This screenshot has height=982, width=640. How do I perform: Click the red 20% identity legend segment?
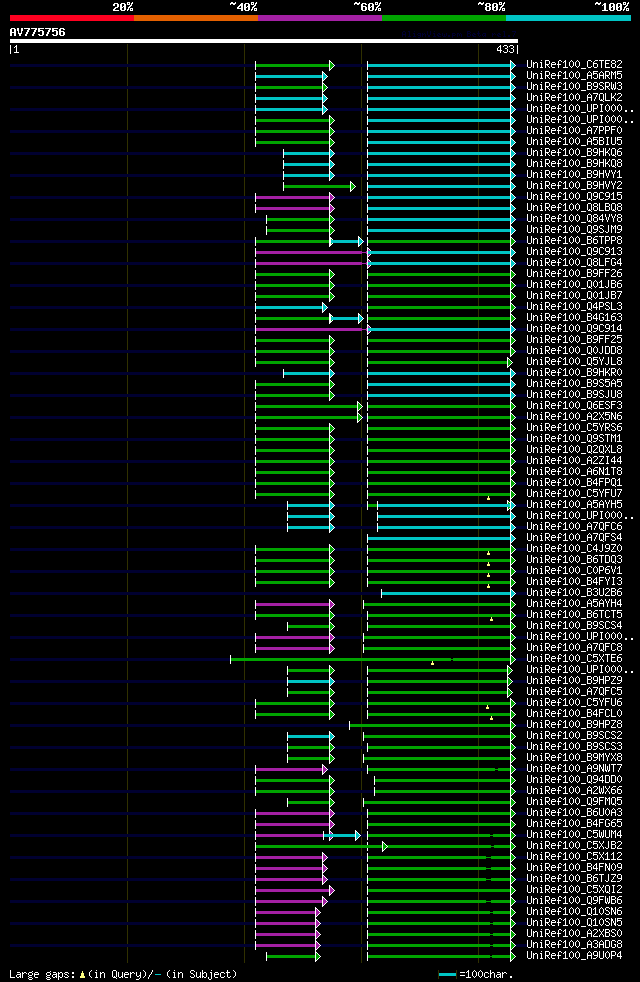click(72, 18)
